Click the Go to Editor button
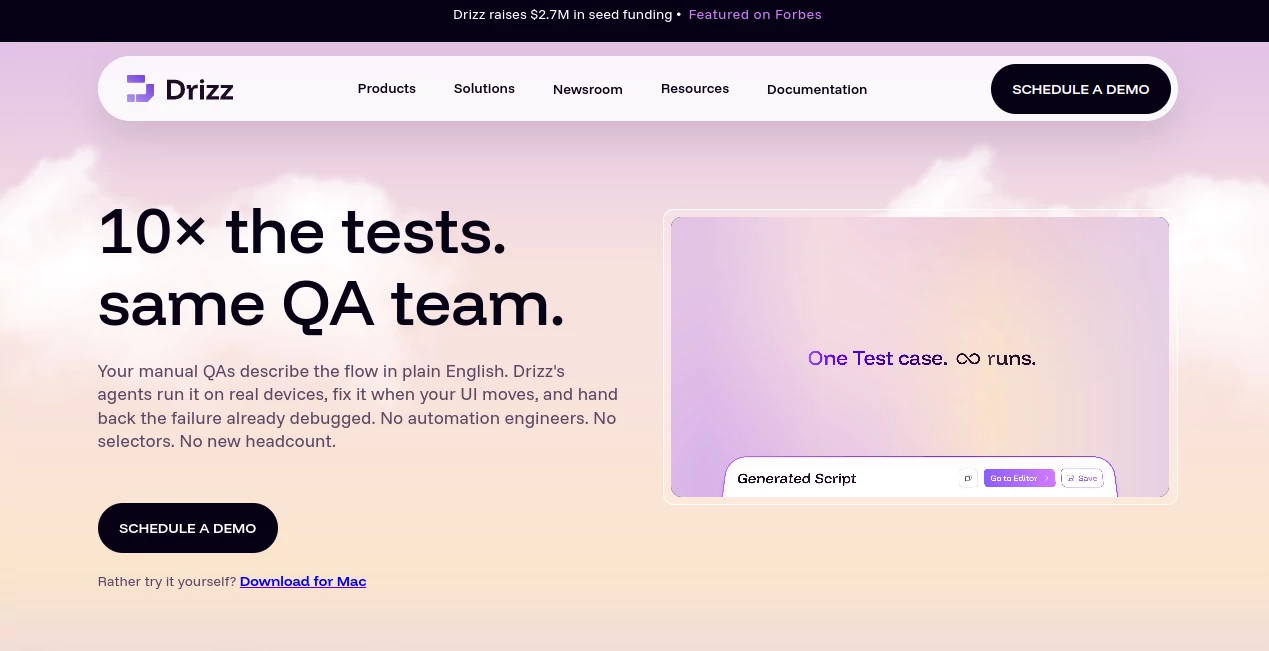The width and height of the screenshot is (1269, 651). point(1019,478)
